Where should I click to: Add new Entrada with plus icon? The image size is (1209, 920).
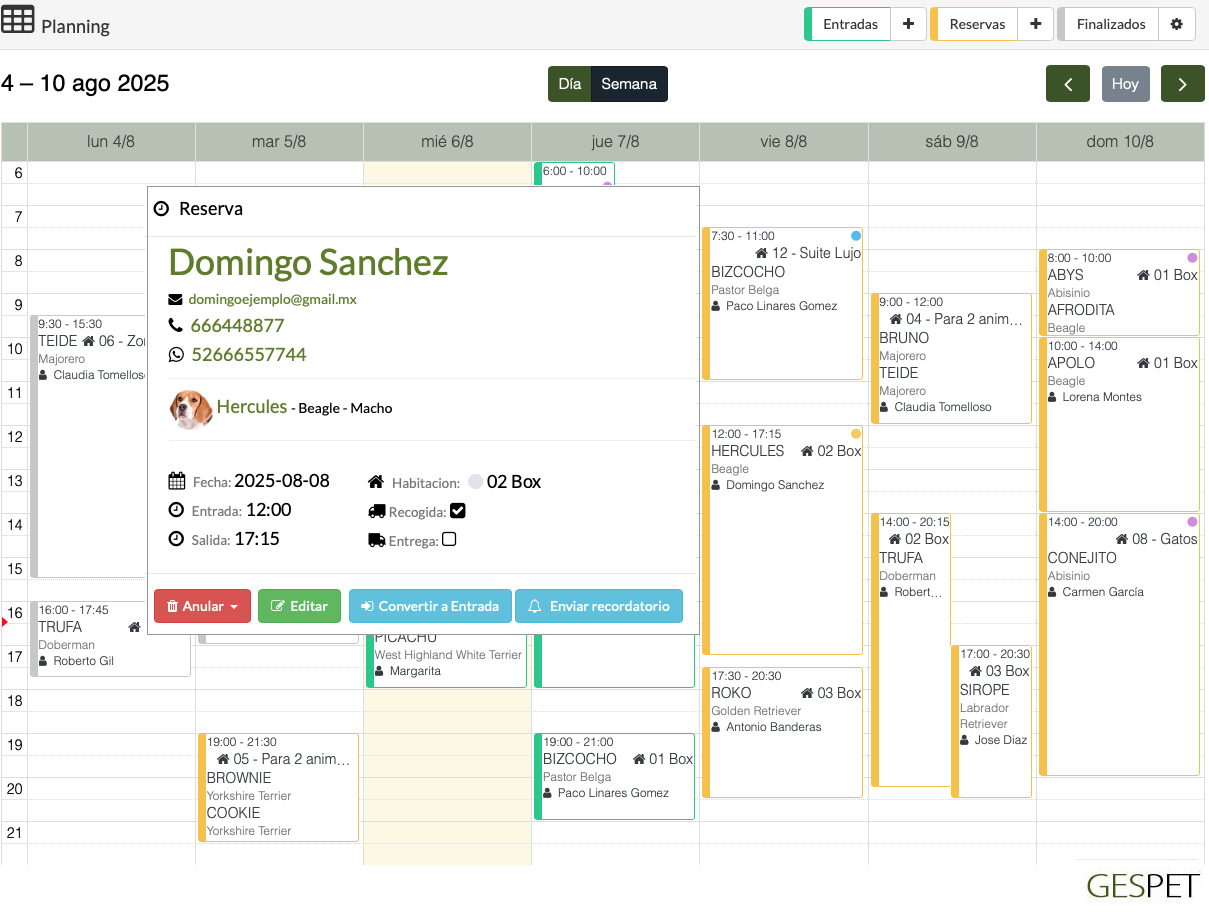908,25
